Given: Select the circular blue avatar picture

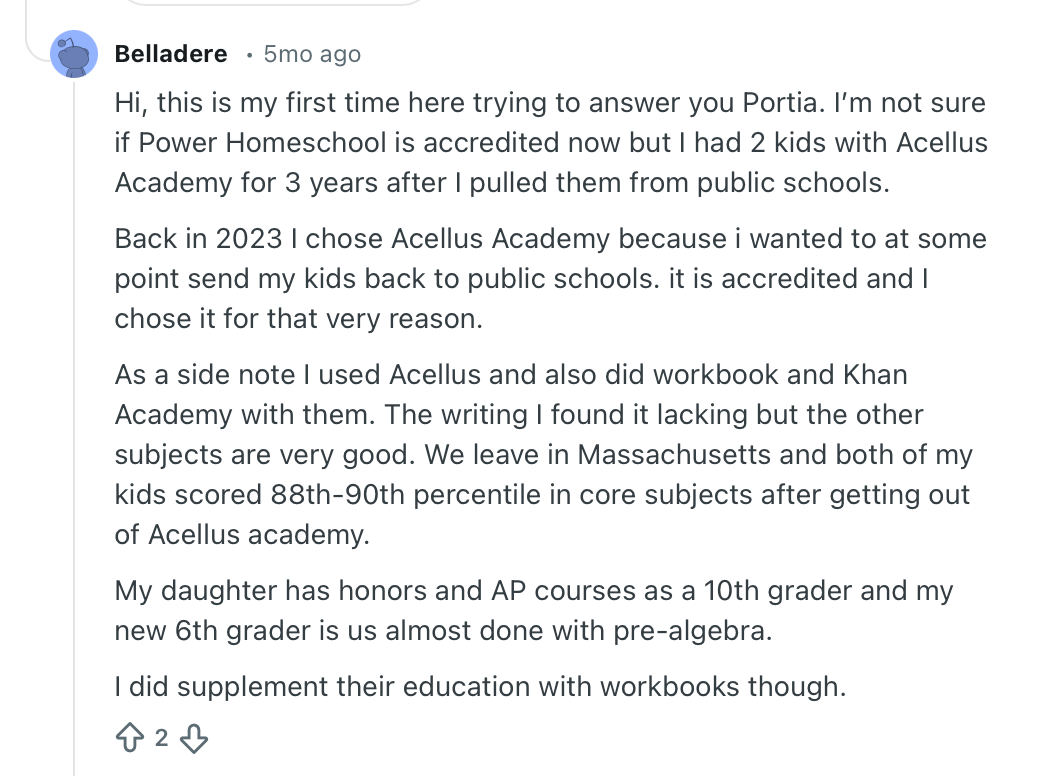Looking at the screenshot, I should click(74, 54).
